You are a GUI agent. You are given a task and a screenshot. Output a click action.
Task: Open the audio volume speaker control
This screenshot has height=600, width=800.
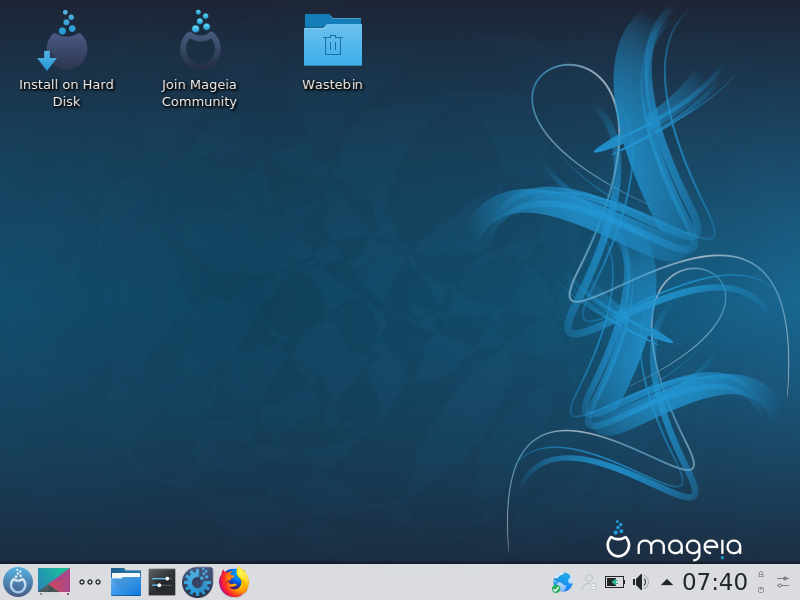coord(641,582)
